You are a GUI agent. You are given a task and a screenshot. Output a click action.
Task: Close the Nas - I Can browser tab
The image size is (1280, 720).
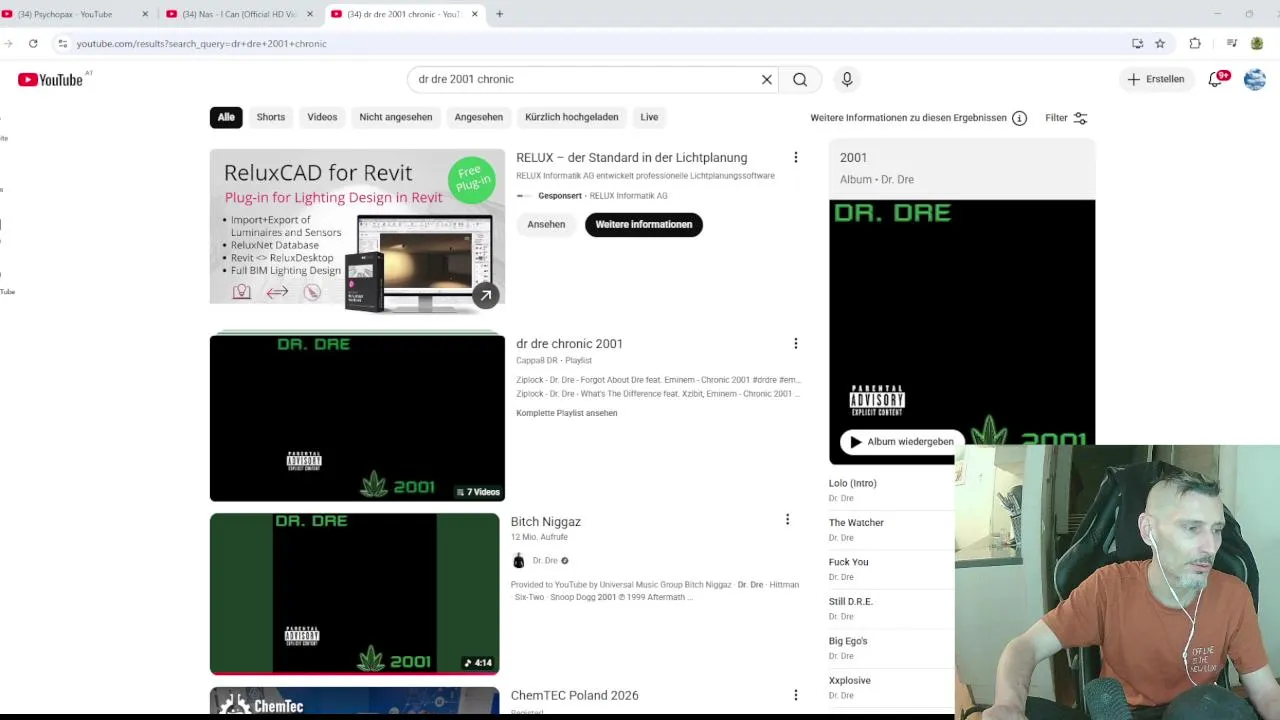(x=309, y=14)
